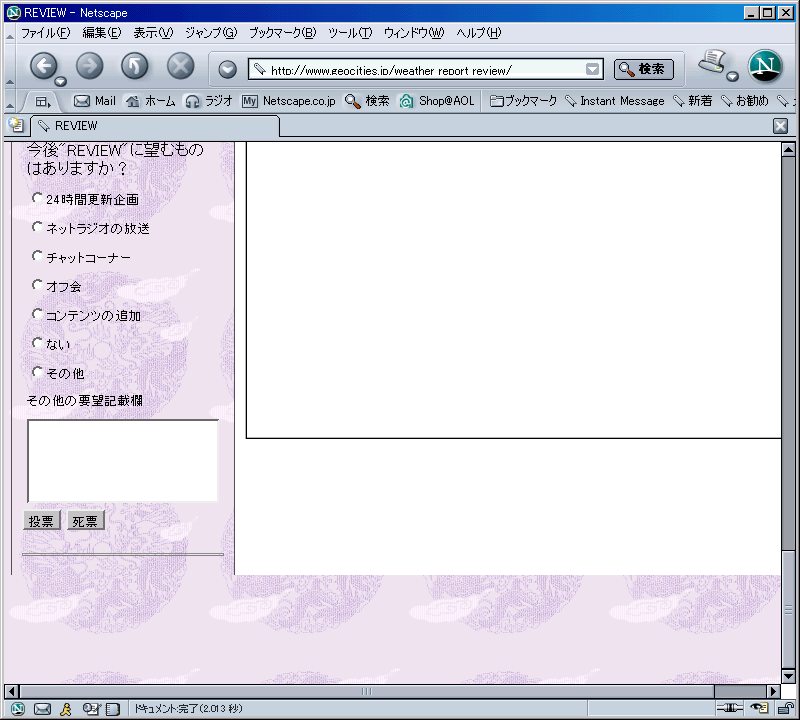The height and width of the screenshot is (720, 800).
Task: Open the Print options dropdown arrow
Action: (733, 77)
